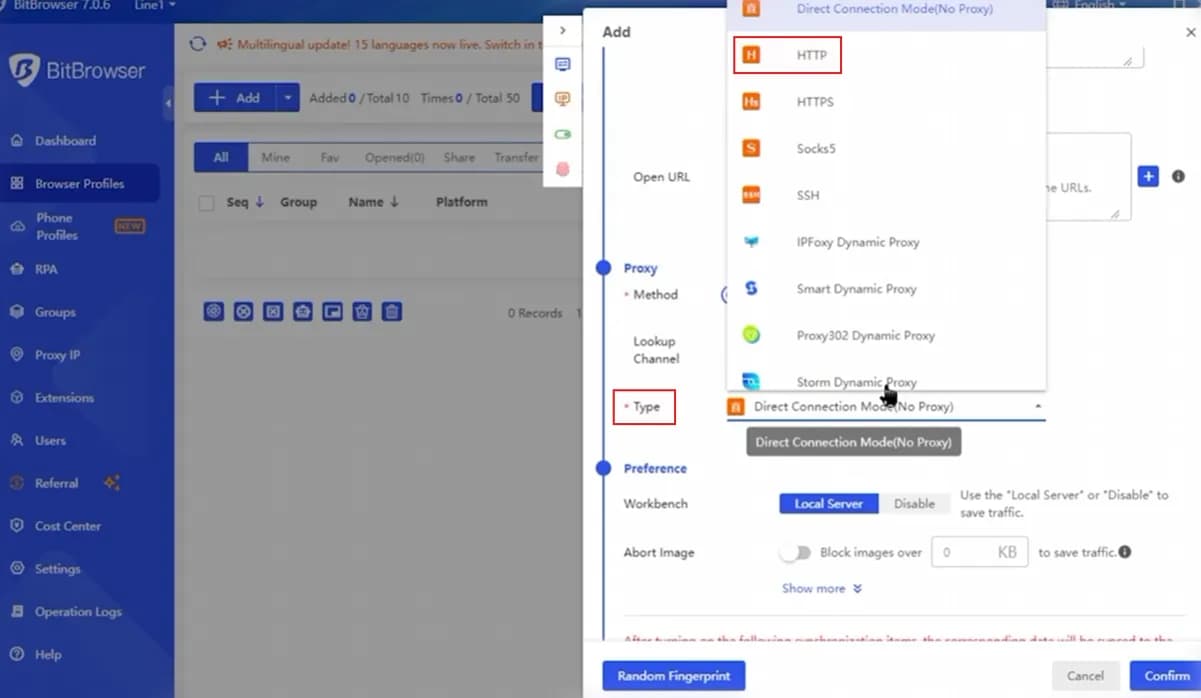Click info icon after 'to save traffic'
Viewport: 1201px width, 698px height.
pyautogui.click(x=1125, y=552)
